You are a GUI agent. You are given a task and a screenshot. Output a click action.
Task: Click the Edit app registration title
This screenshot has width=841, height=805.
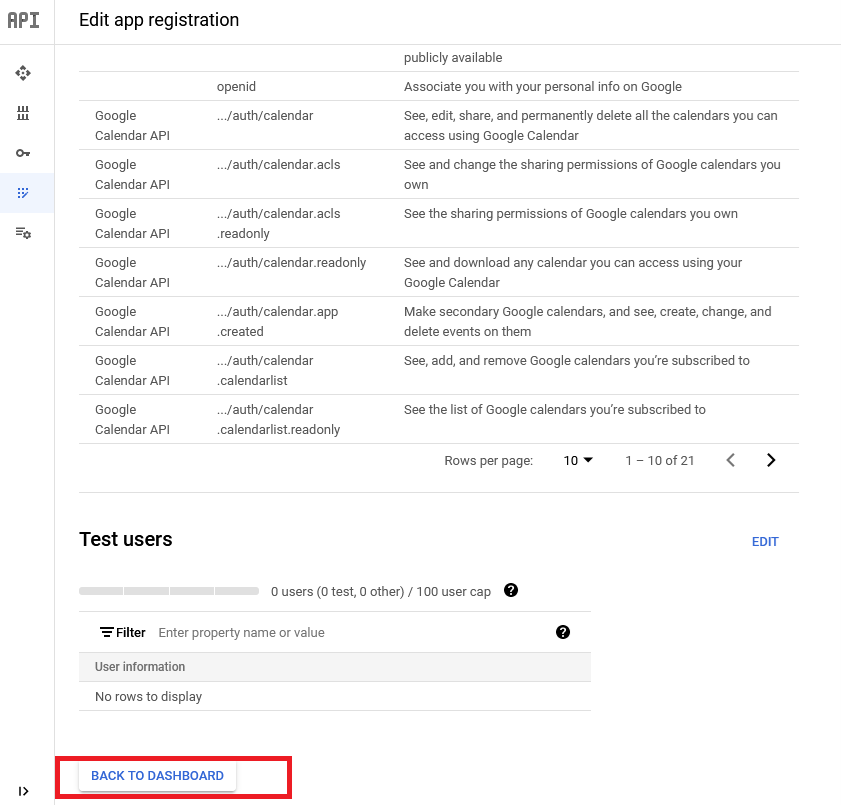[159, 20]
